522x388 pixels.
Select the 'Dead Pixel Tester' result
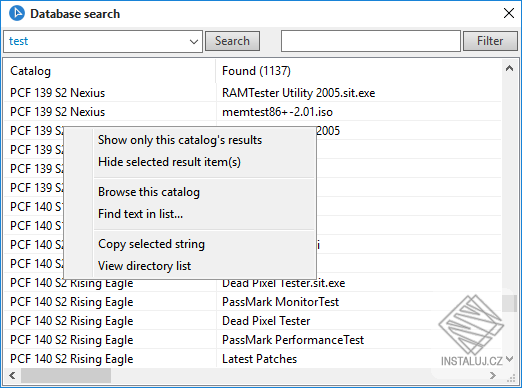[x=266, y=321]
